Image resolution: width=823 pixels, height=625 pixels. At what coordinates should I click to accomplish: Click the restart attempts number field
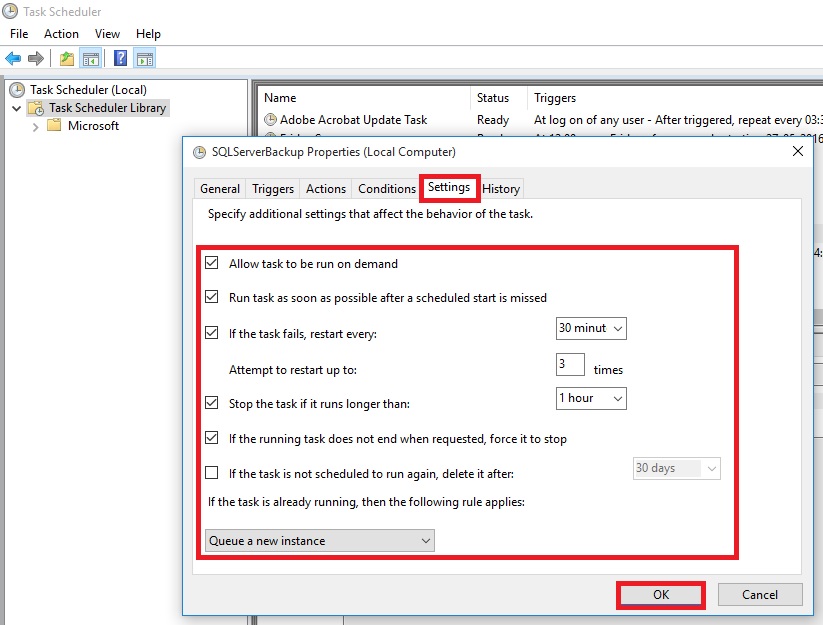570,364
